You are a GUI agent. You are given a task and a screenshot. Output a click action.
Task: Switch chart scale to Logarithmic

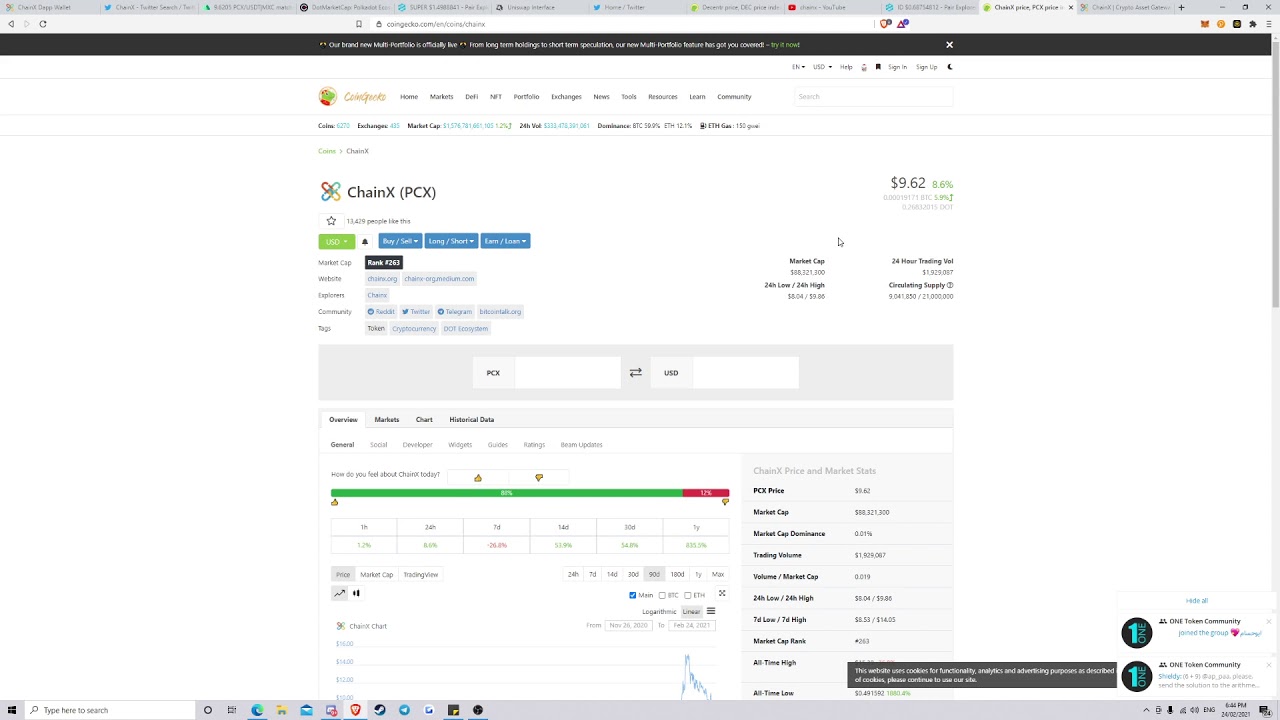(x=659, y=611)
